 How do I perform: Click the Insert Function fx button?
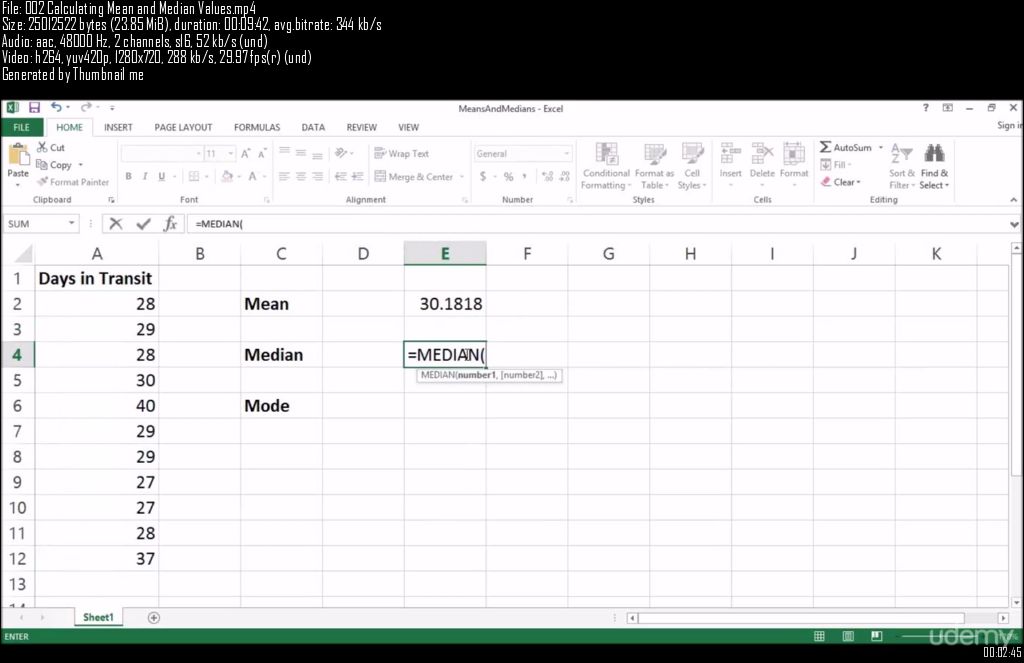click(x=170, y=223)
